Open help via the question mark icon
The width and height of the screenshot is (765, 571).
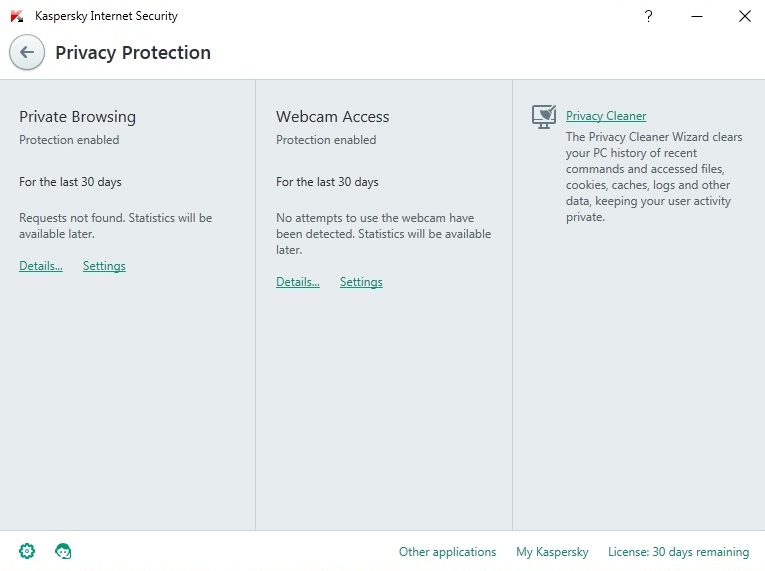click(648, 16)
